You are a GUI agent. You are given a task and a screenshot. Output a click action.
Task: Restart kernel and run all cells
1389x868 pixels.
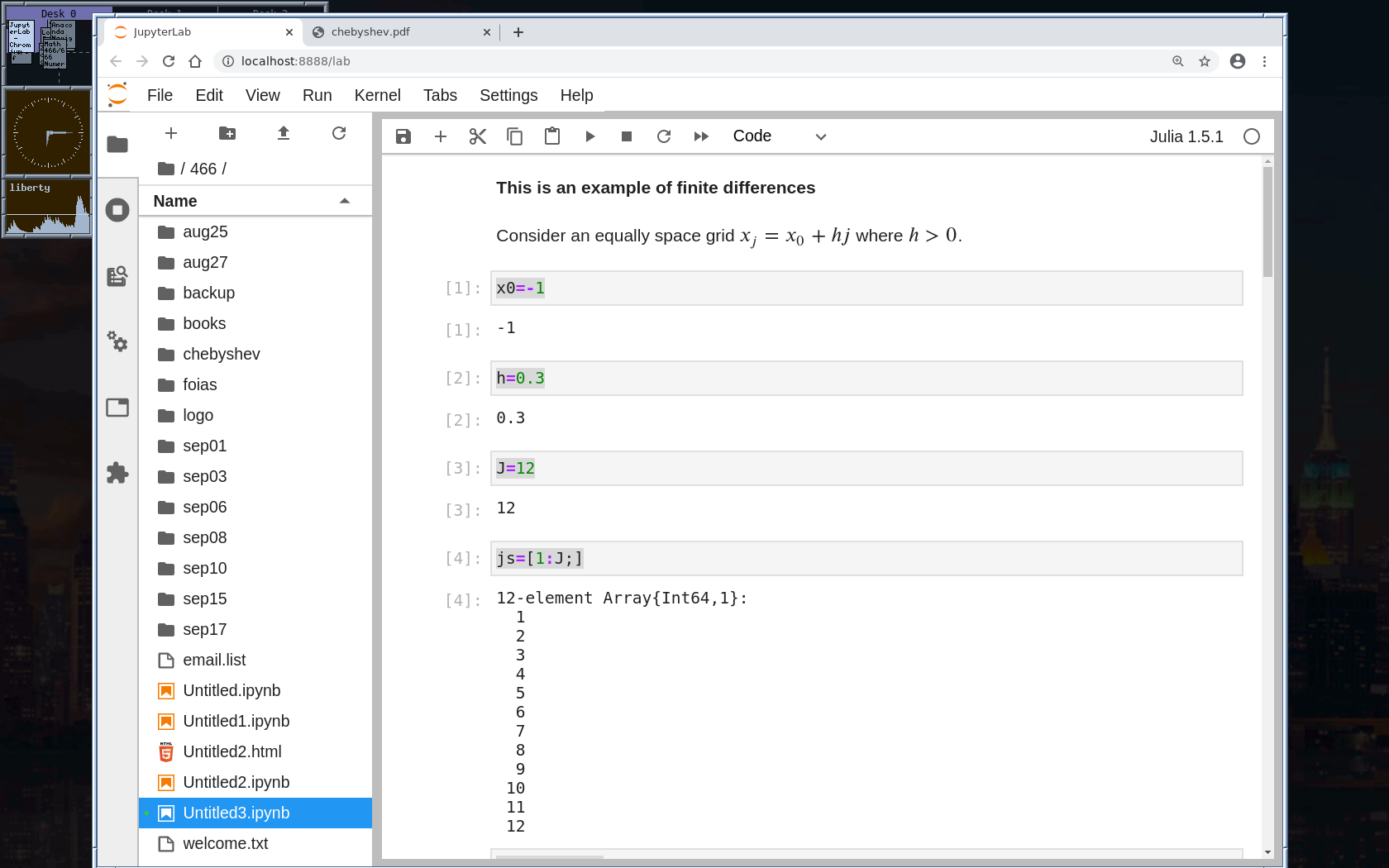701,136
